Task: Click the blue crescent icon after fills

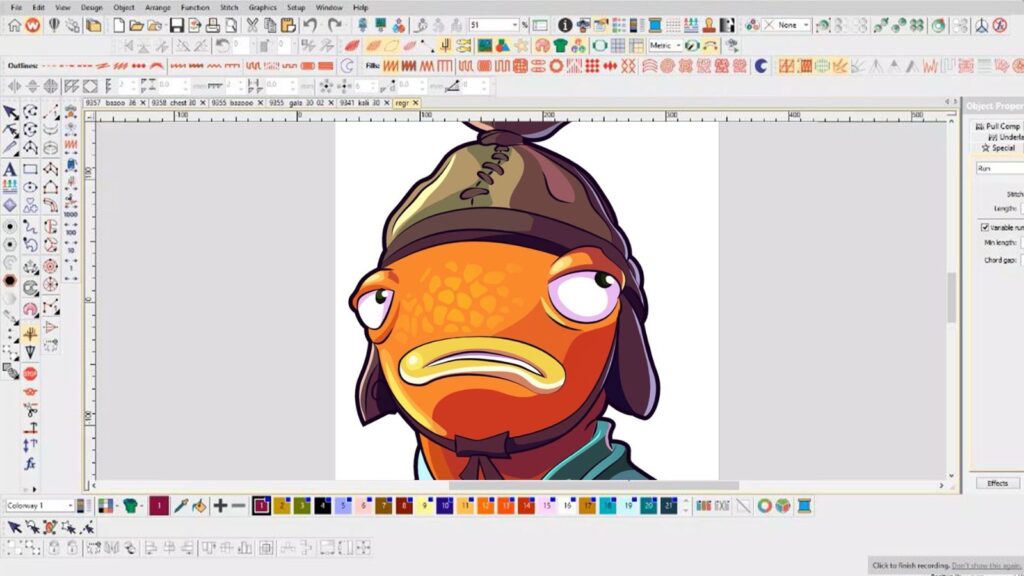Action: click(x=761, y=66)
